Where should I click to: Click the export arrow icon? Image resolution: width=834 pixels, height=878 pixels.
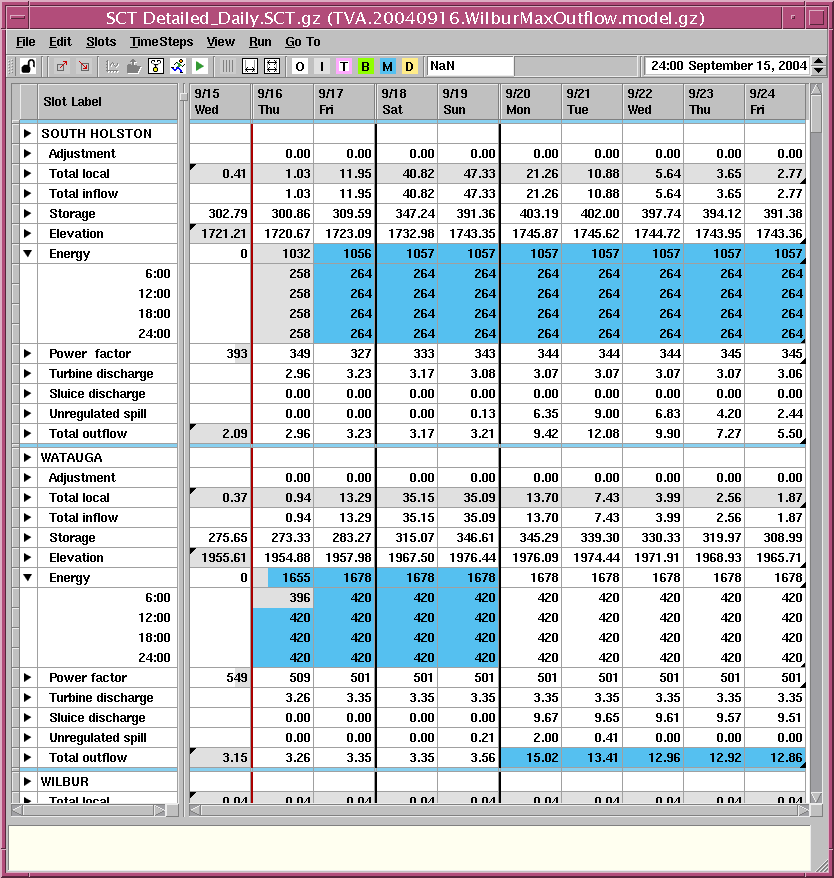click(62, 67)
